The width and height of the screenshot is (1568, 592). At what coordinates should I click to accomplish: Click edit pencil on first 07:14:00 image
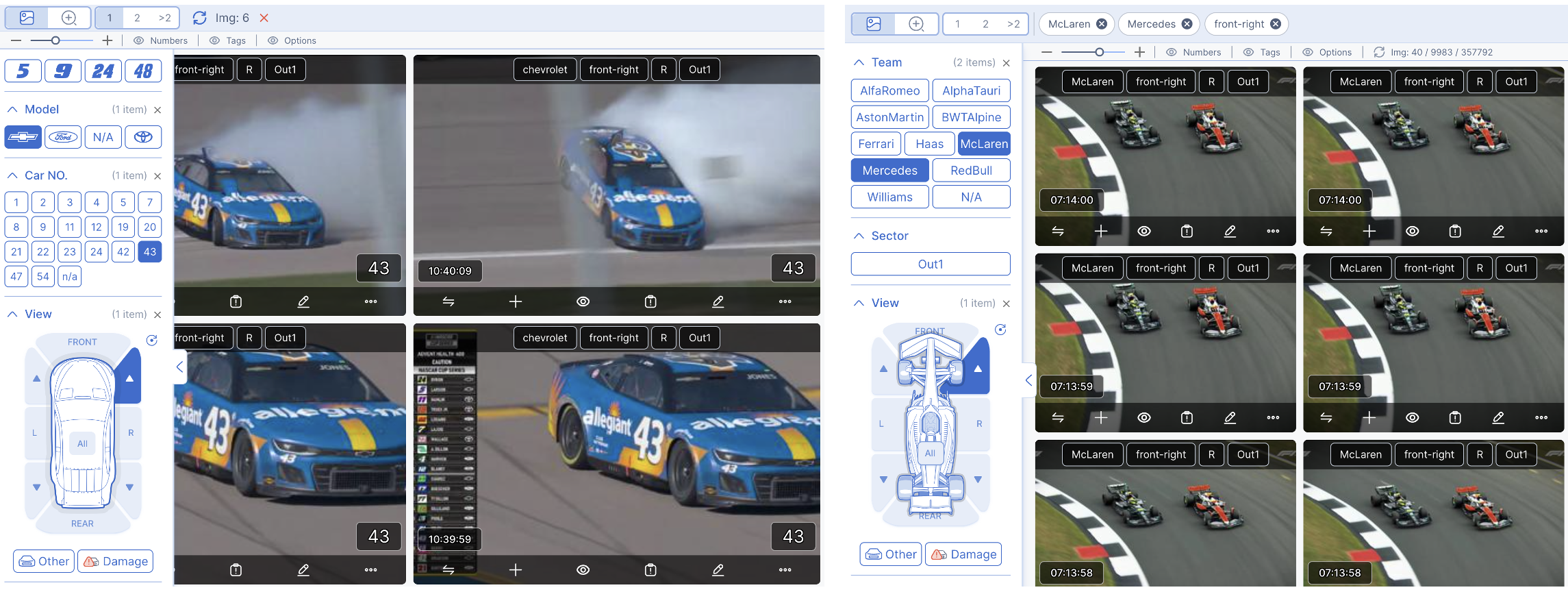coord(1230,232)
